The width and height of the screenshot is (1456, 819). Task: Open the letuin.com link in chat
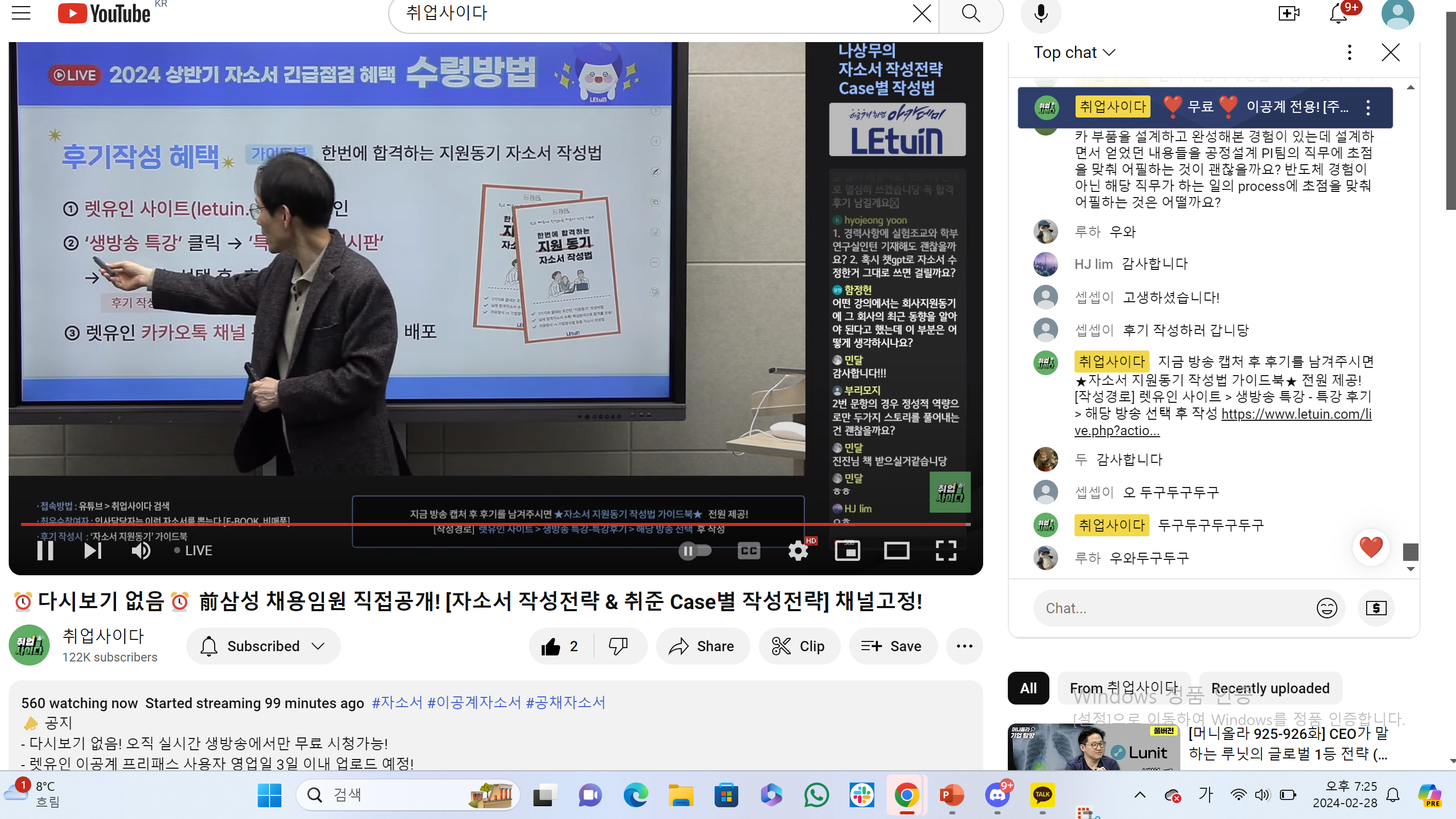pyautogui.click(x=1222, y=422)
